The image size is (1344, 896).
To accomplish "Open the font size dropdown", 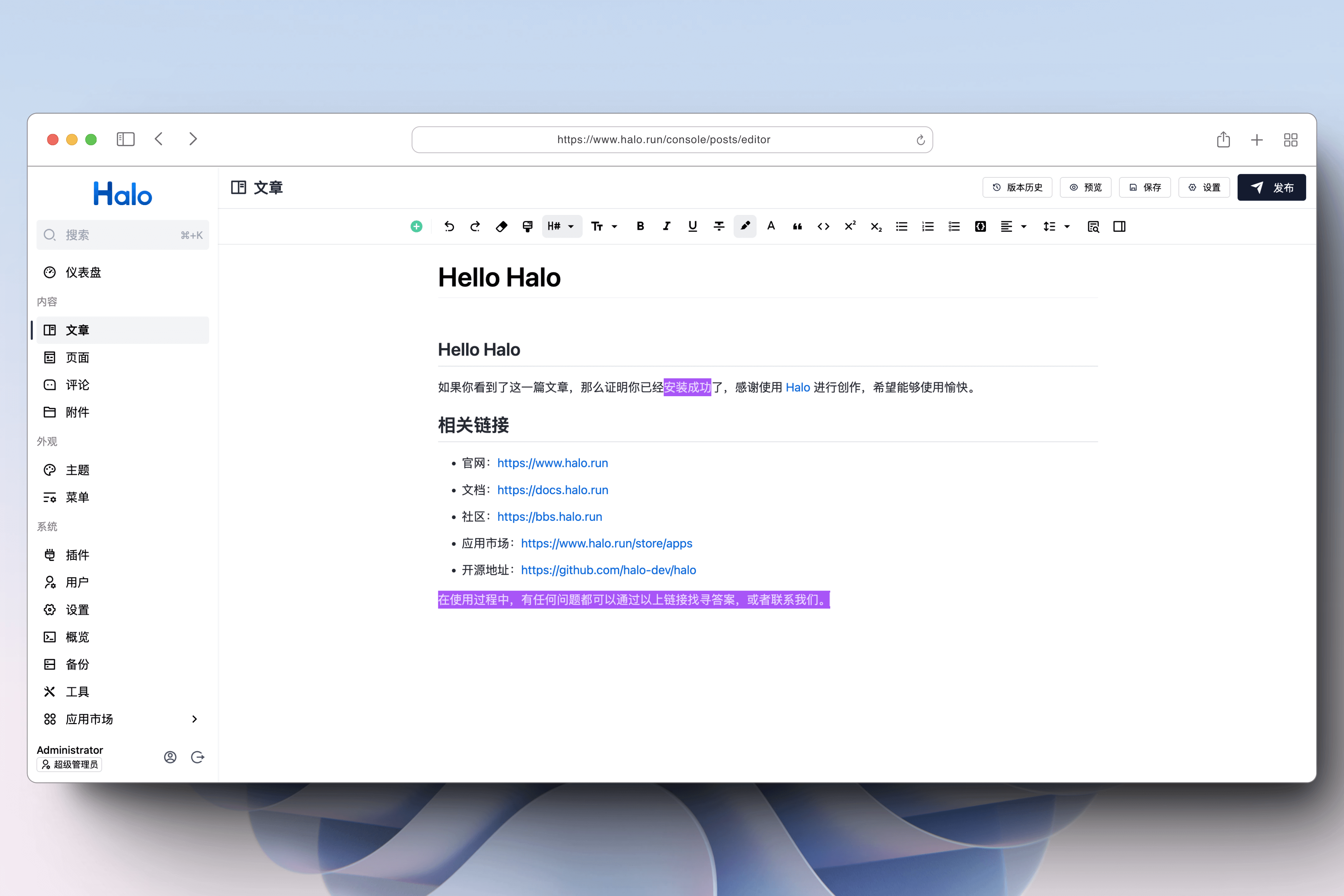I will click(x=604, y=226).
